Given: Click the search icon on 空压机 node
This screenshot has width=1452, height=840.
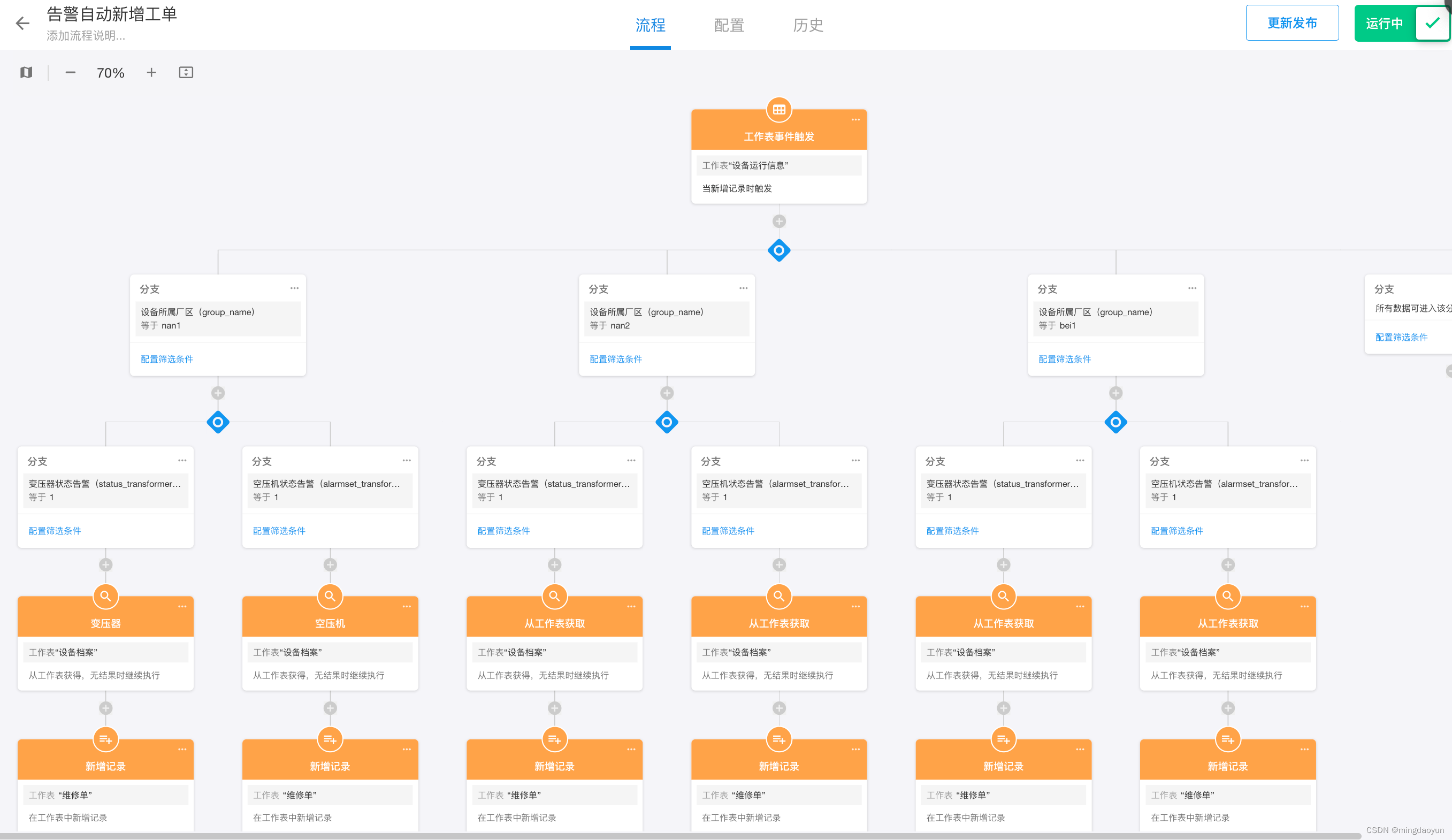Looking at the screenshot, I should click(330, 597).
